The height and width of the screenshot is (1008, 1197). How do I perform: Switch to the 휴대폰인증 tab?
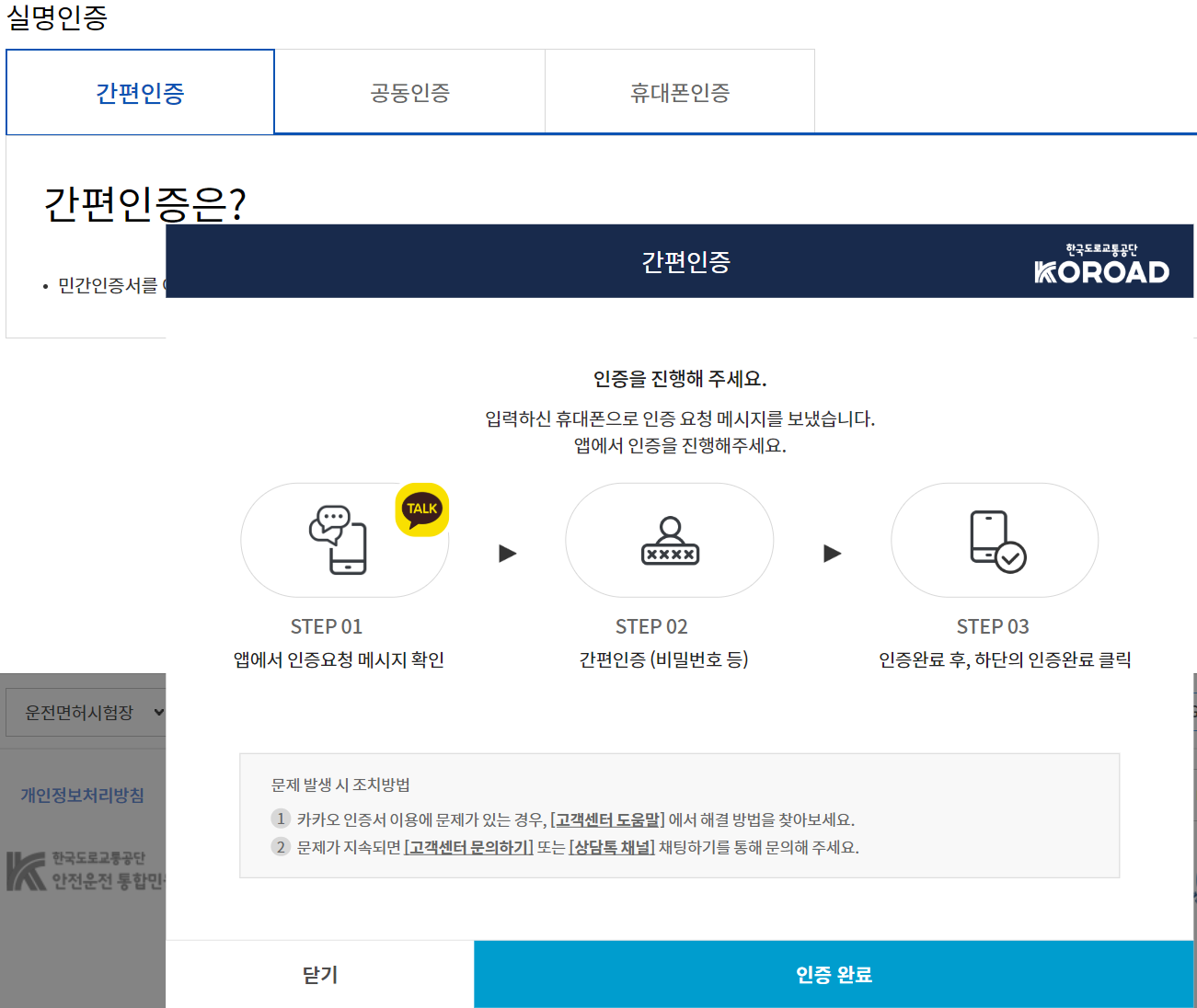(680, 92)
